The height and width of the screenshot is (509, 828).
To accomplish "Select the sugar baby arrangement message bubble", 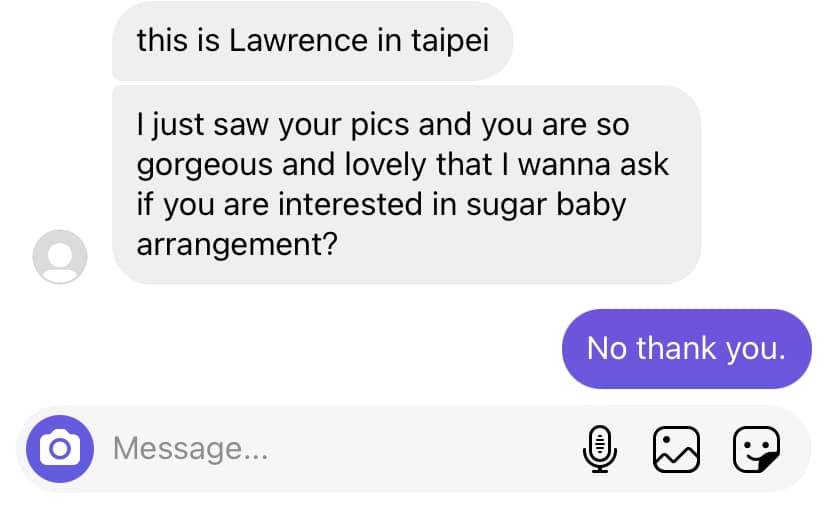I will coord(406,185).
